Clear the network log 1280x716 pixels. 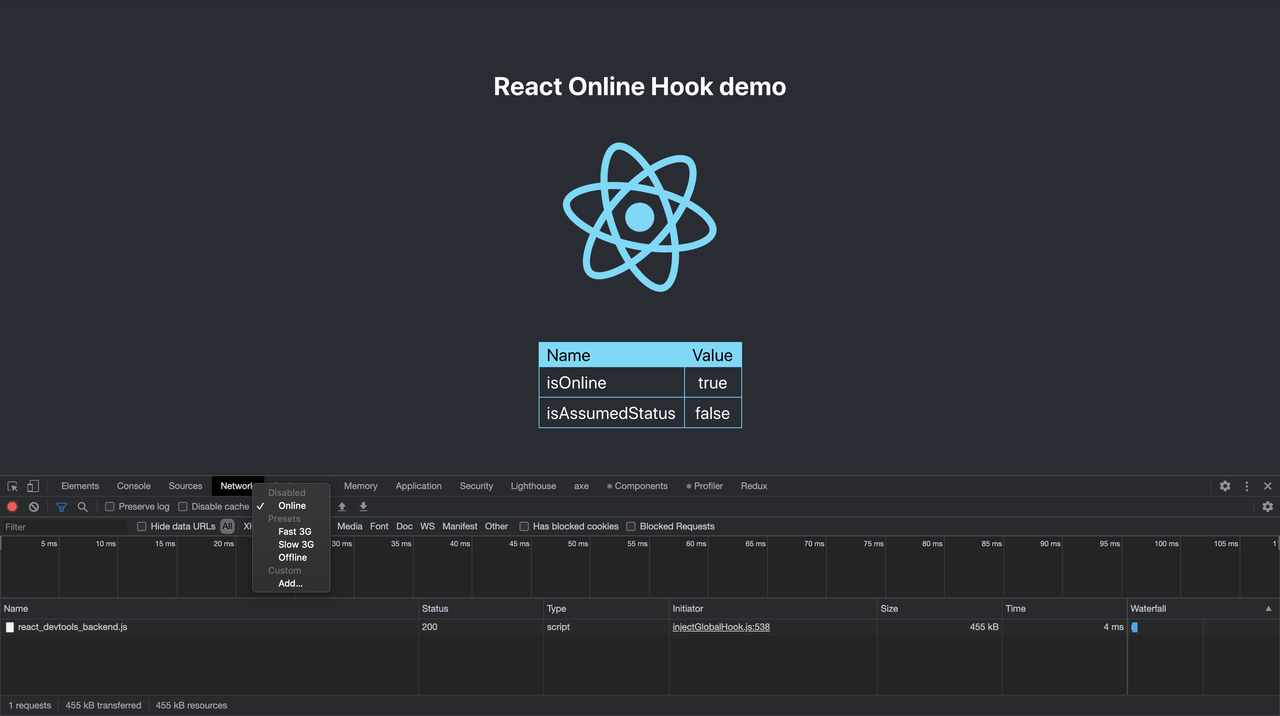pos(34,507)
